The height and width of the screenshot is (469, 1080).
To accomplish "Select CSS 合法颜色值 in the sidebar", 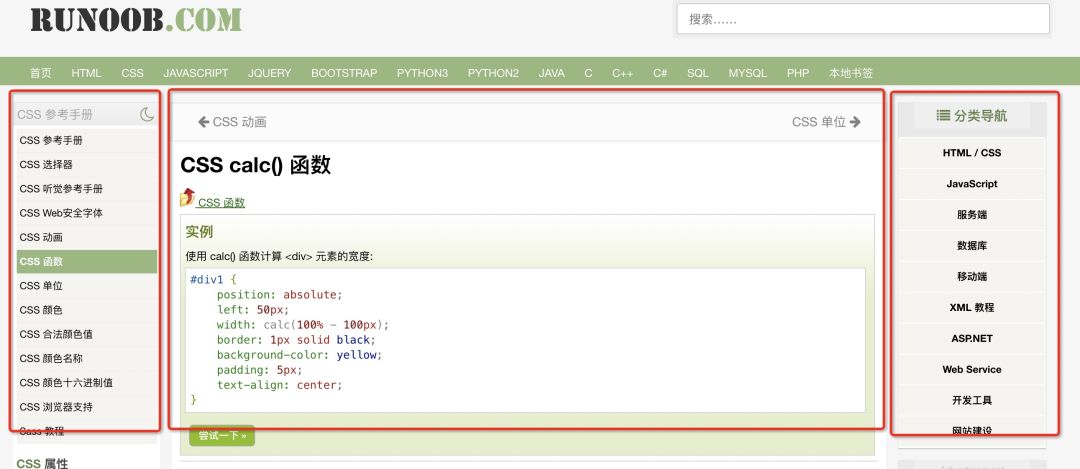I will (x=87, y=334).
